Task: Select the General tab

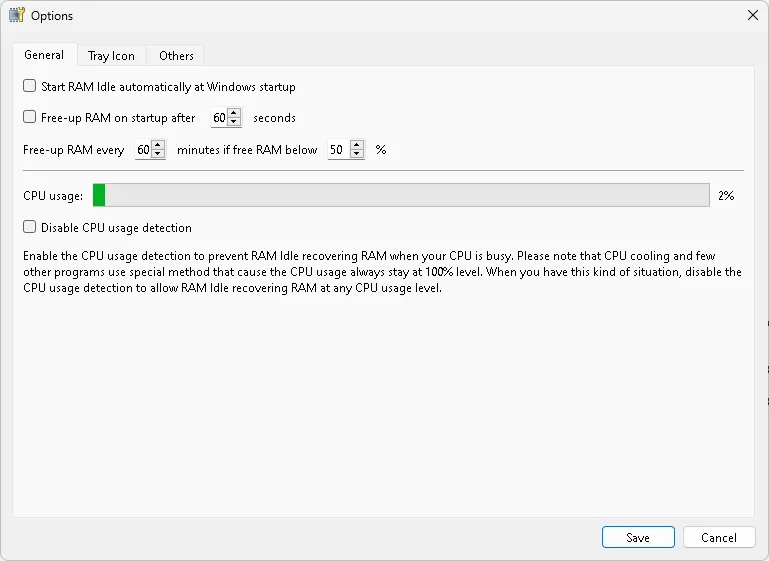Action: (x=44, y=55)
